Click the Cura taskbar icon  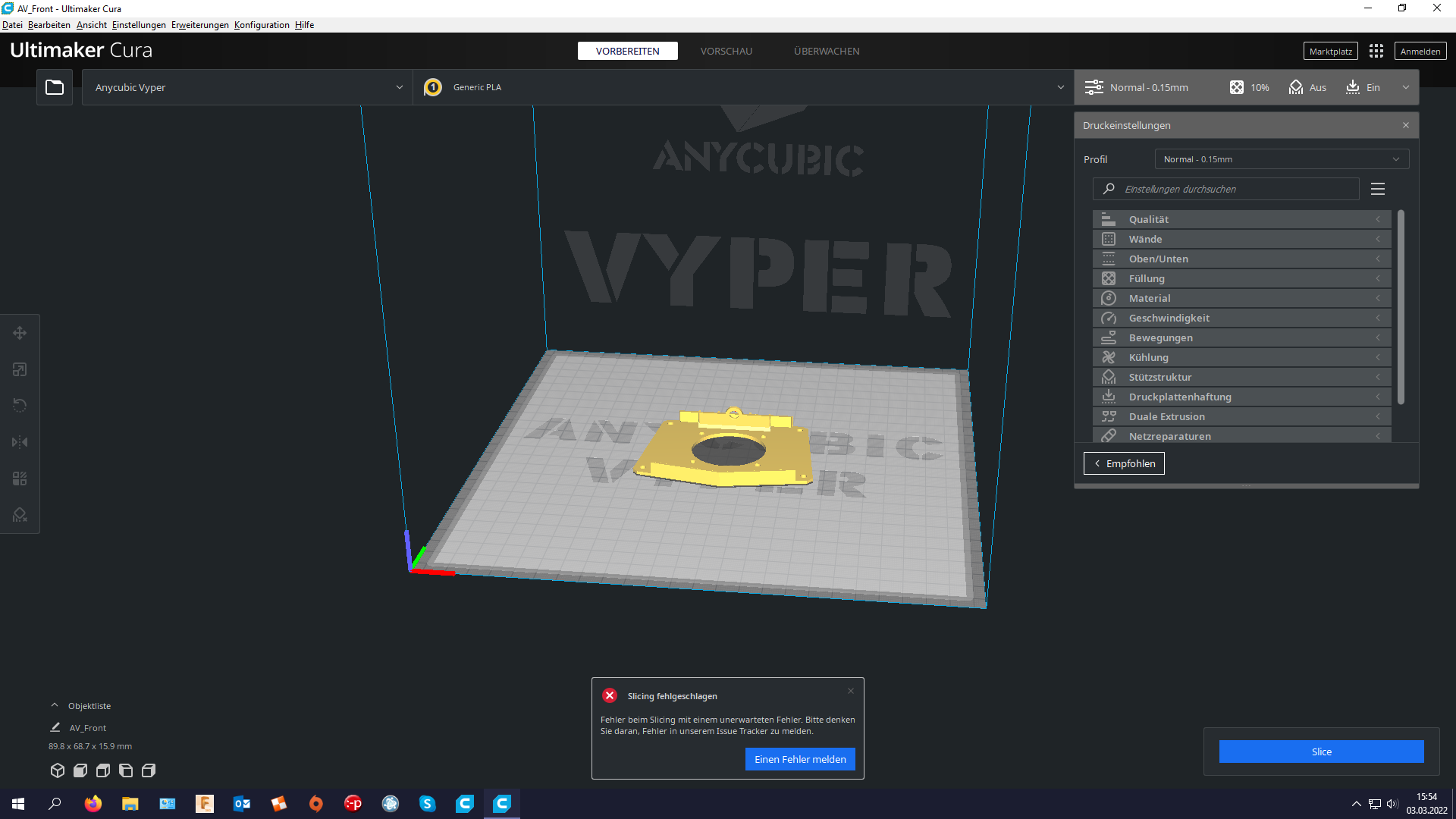501,803
